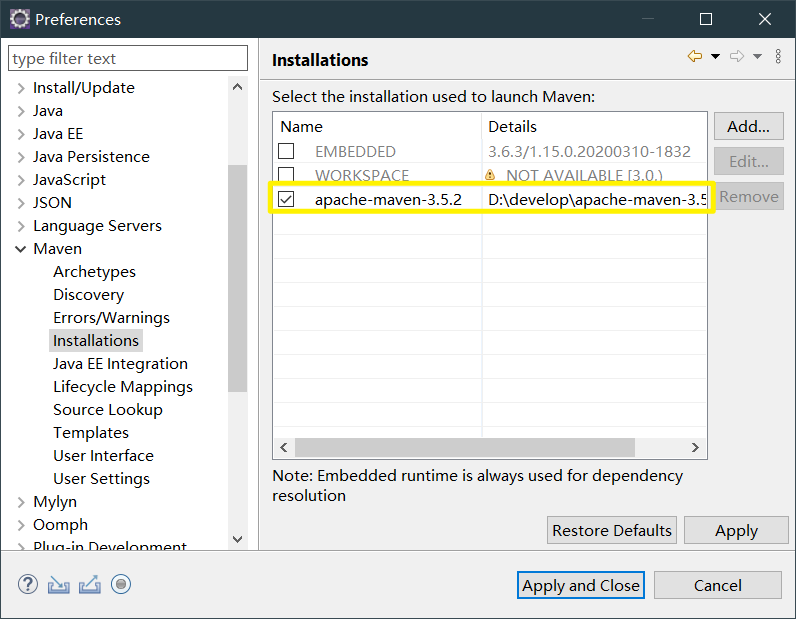Open the back history dropdown arrow
Screen dimensions: 796x619
pyautogui.click(x=715, y=57)
